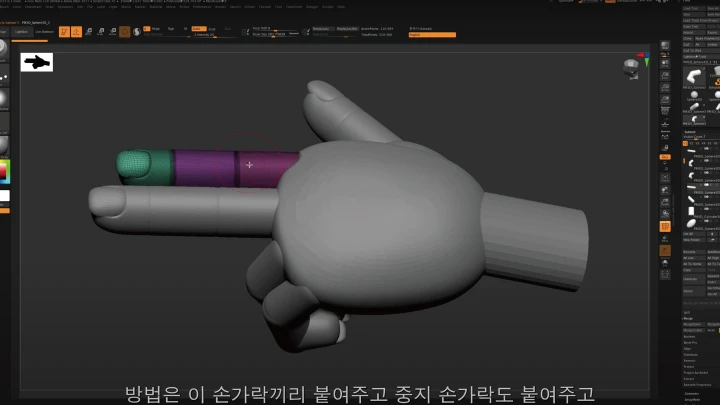Click the Load Tool button
The image size is (720, 405).
(694, 8)
